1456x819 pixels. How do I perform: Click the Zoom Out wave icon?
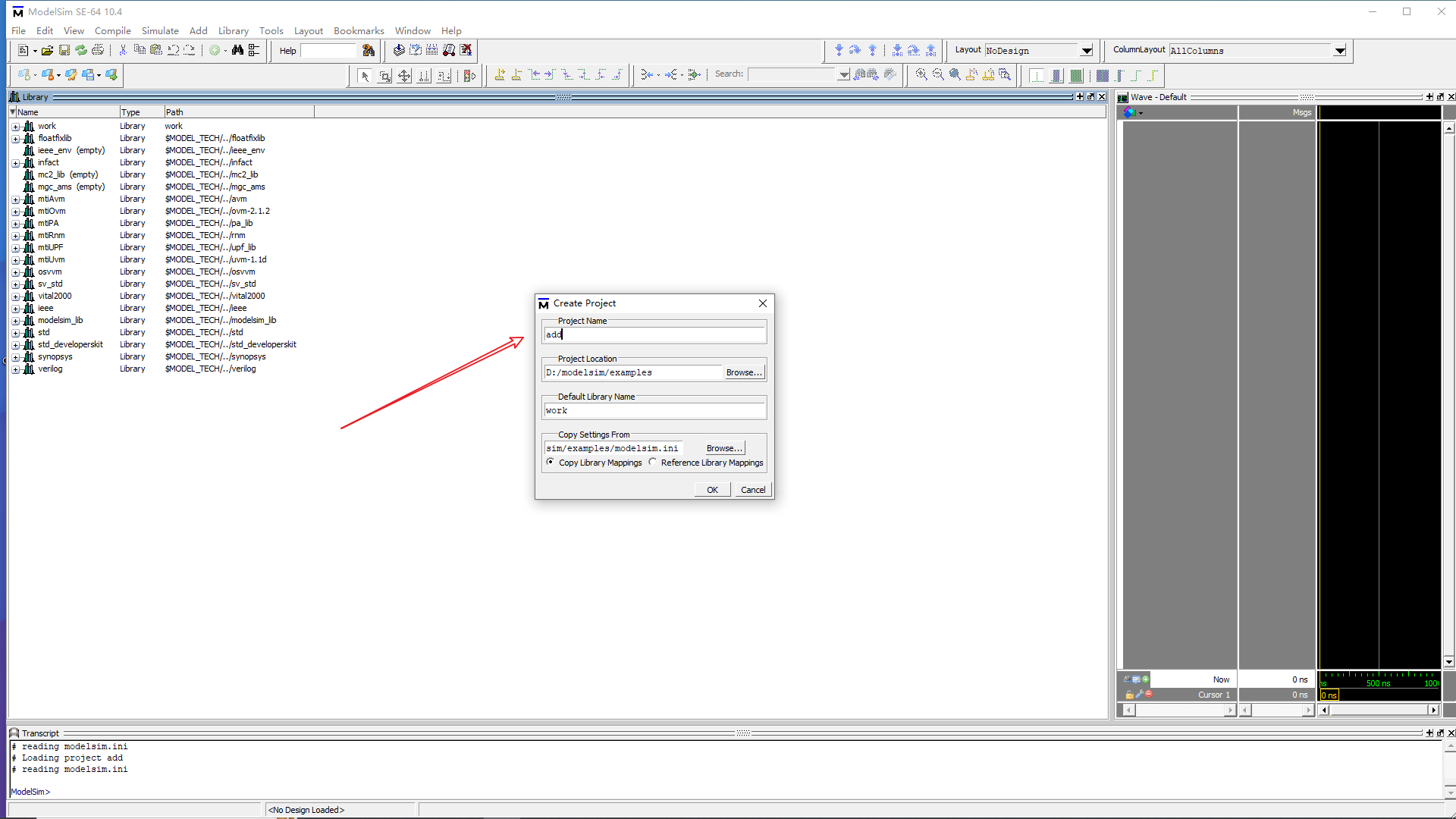tap(938, 75)
